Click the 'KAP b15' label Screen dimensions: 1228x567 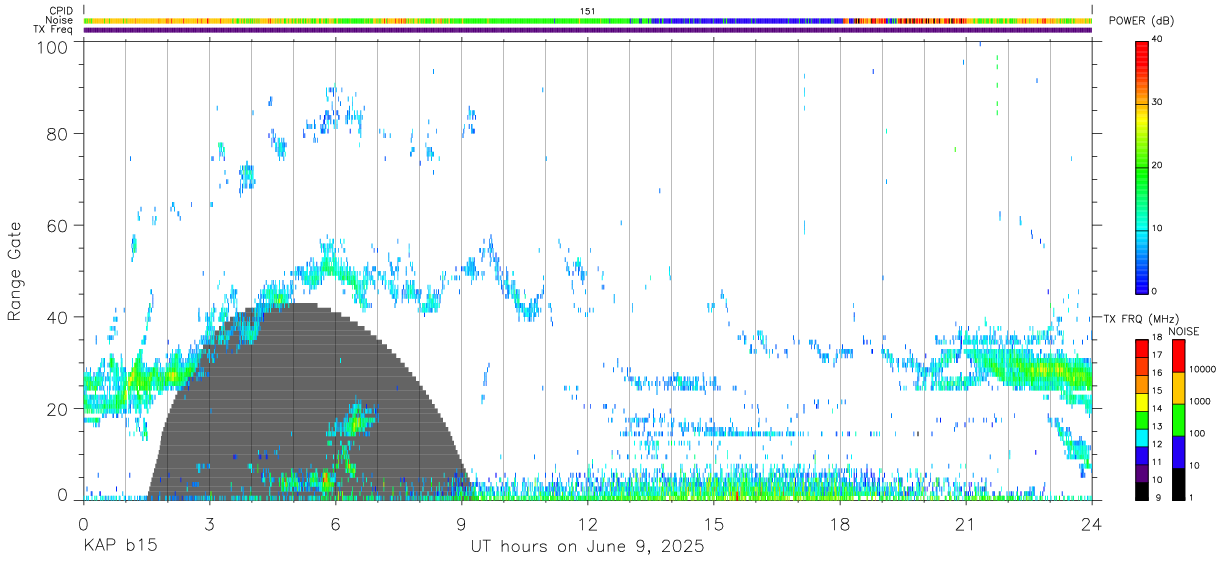click(x=120, y=547)
